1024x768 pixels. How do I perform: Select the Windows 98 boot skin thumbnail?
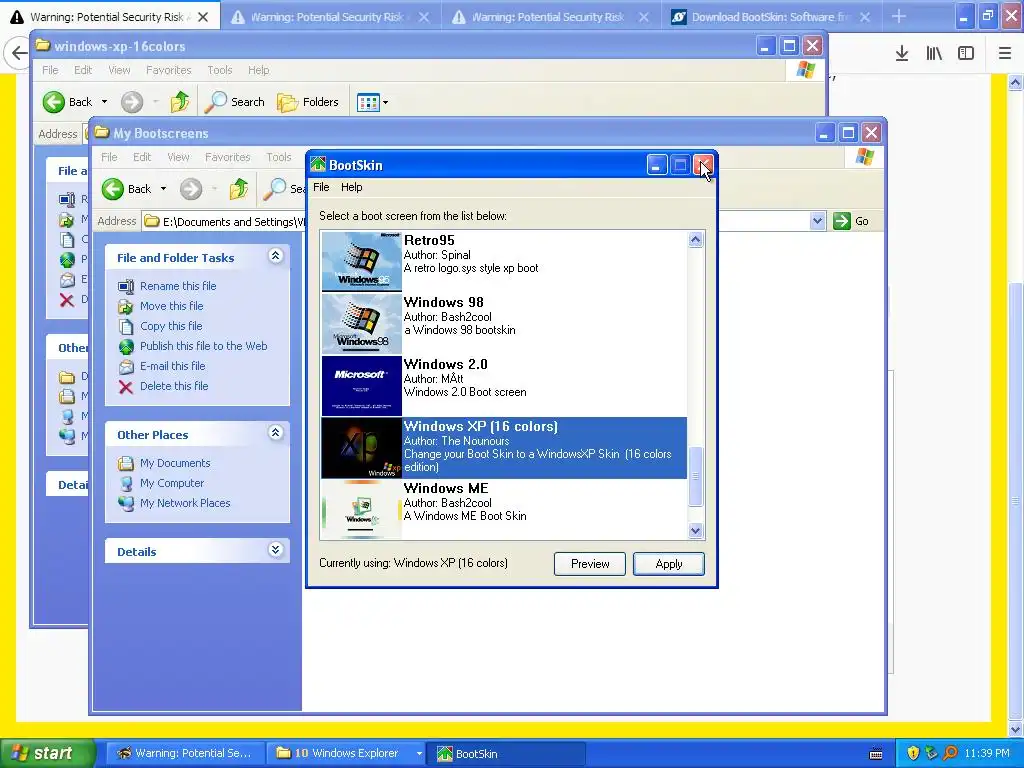pyautogui.click(x=361, y=323)
